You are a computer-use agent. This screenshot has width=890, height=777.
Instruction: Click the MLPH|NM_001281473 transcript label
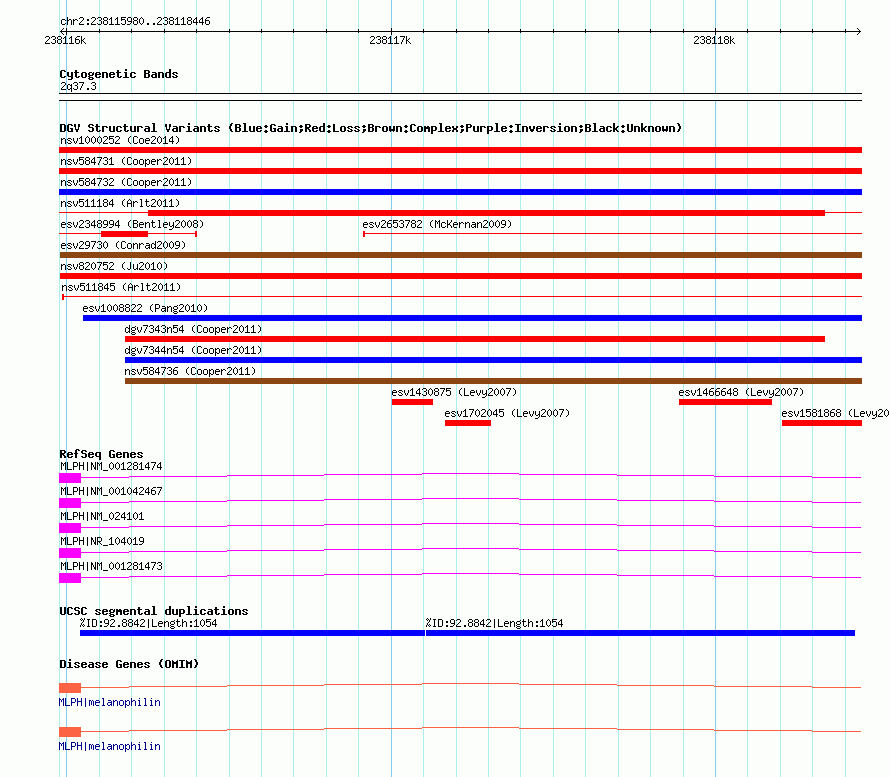pyautogui.click(x=111, y=566)
